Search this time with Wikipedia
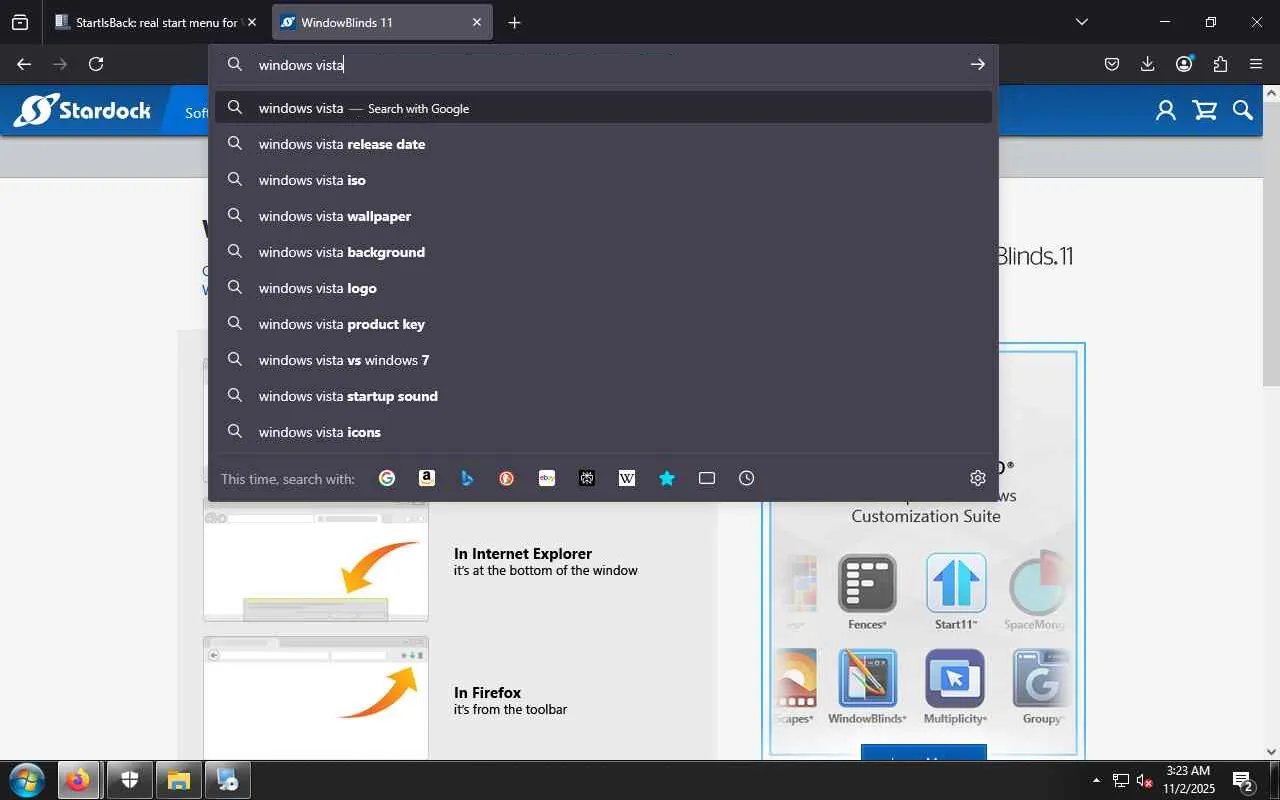 627,478
